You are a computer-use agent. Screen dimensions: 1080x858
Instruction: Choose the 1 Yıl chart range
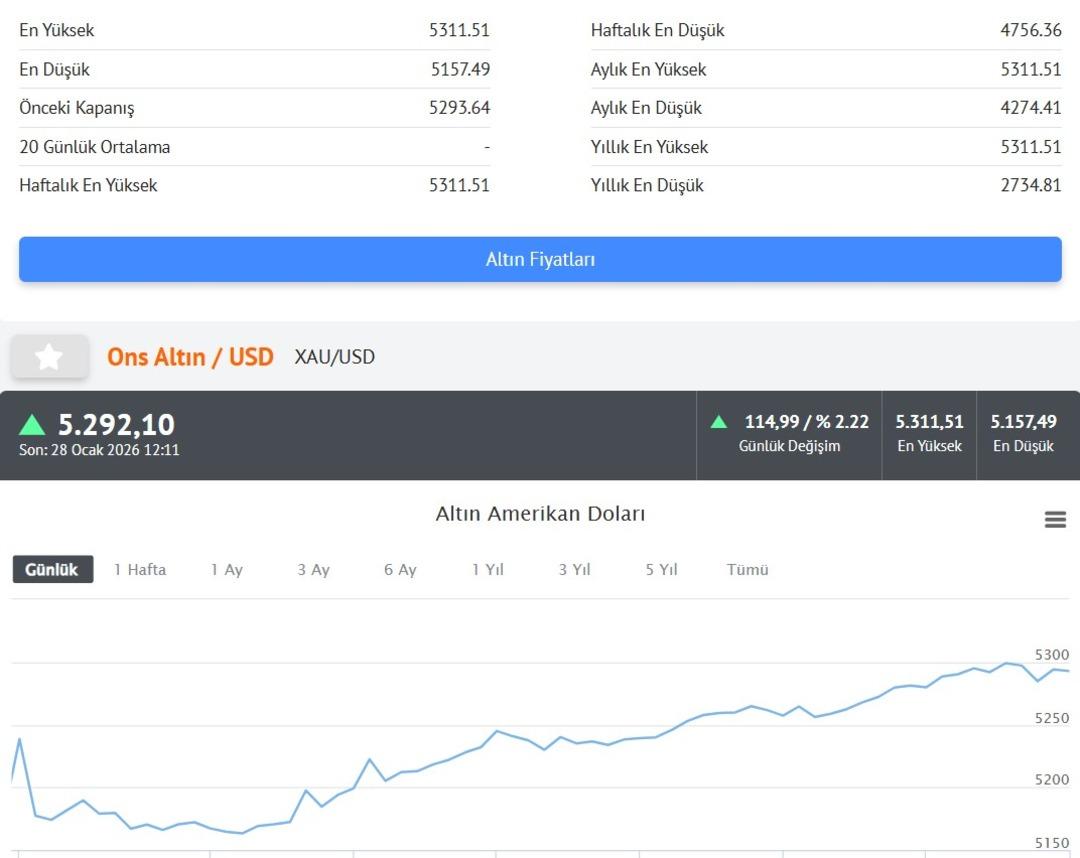coord(488,569)
